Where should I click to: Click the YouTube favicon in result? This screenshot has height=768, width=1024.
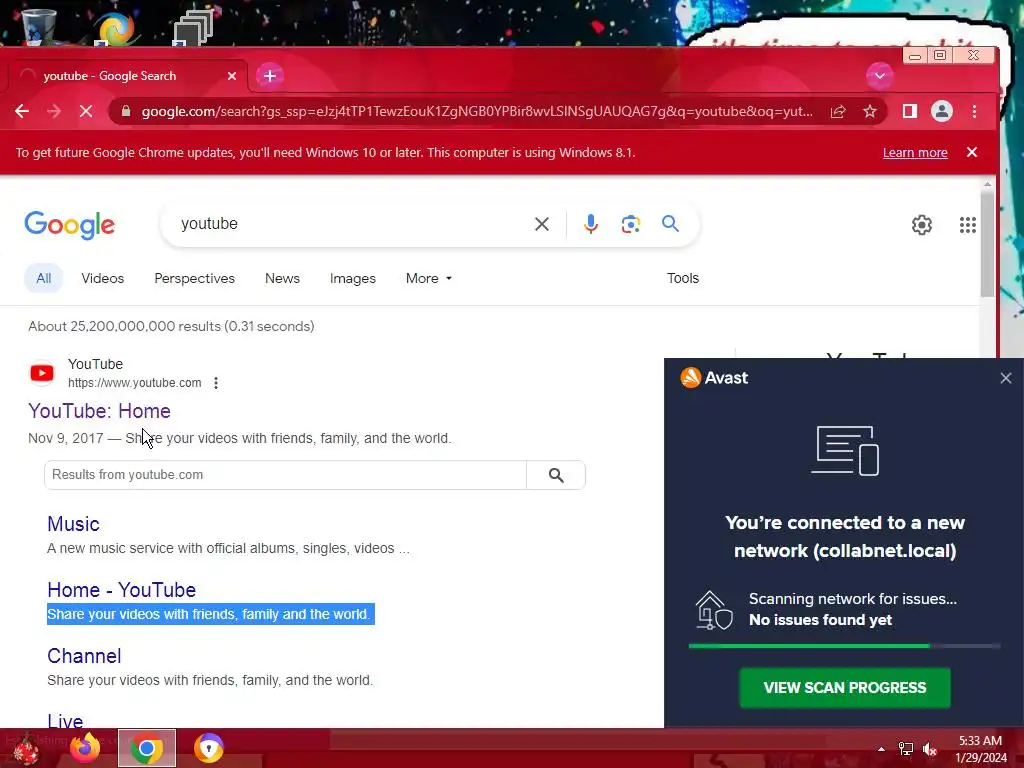click(42, 373)
